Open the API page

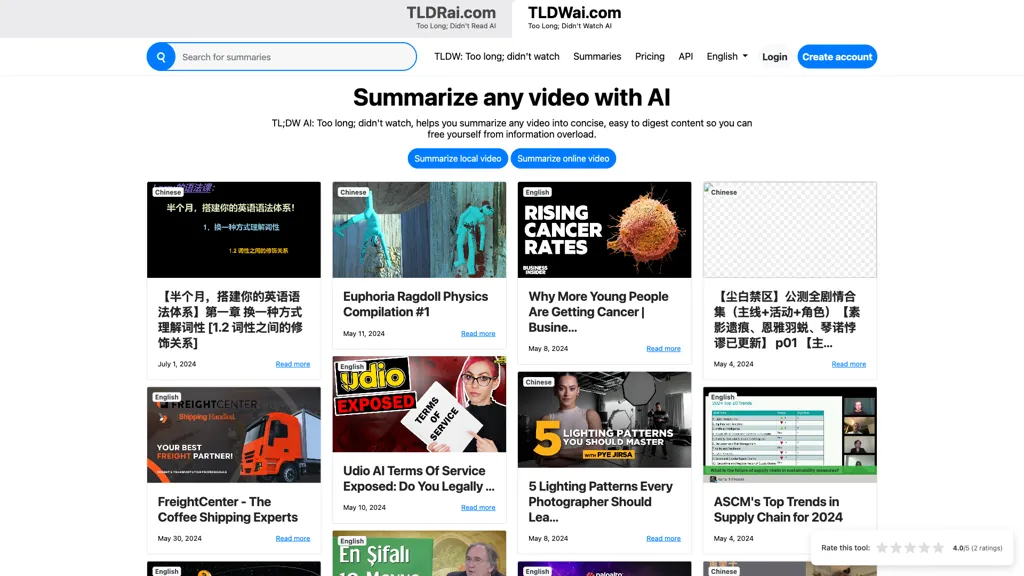coord(686,57)
